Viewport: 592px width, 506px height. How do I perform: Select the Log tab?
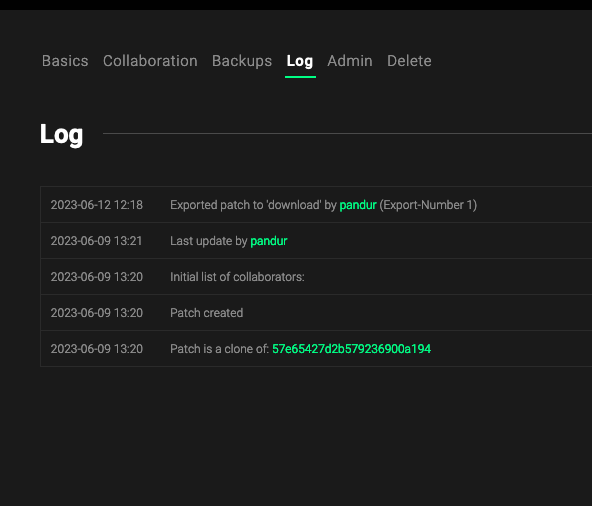300,61
